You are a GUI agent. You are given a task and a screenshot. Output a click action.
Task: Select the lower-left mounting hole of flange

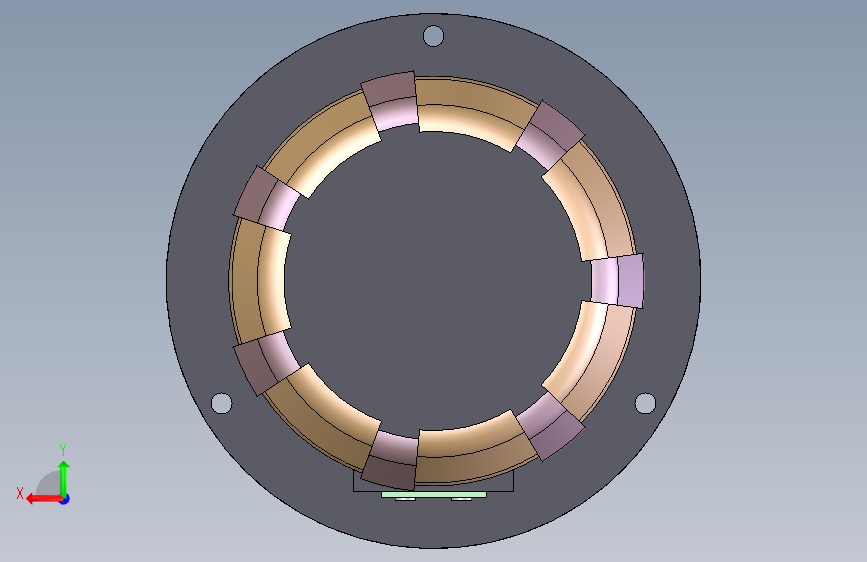pyautogui.click(x=222, y=403)
